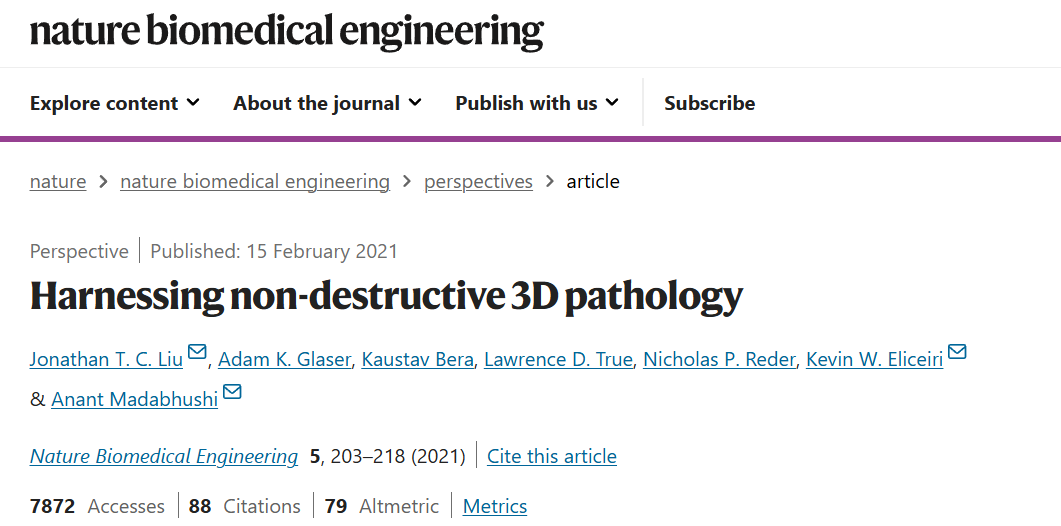Open author Adam K. Glaser's profile
Screen dimensions: 1061x526
click(284, 359)
